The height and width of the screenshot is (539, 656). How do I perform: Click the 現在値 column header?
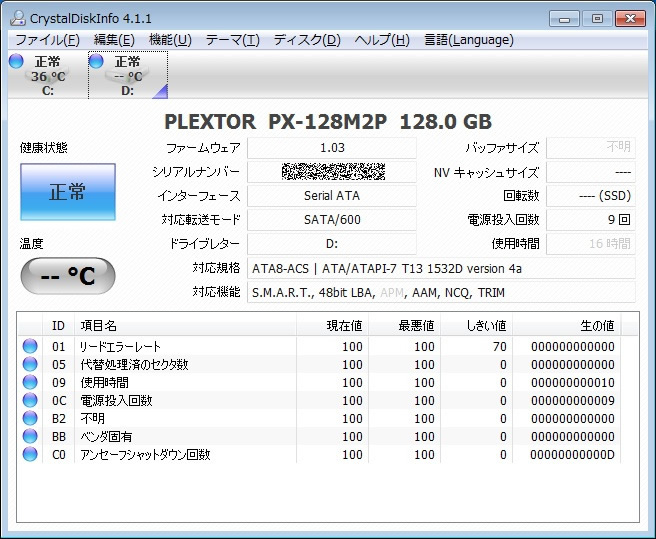click(333, 326)
